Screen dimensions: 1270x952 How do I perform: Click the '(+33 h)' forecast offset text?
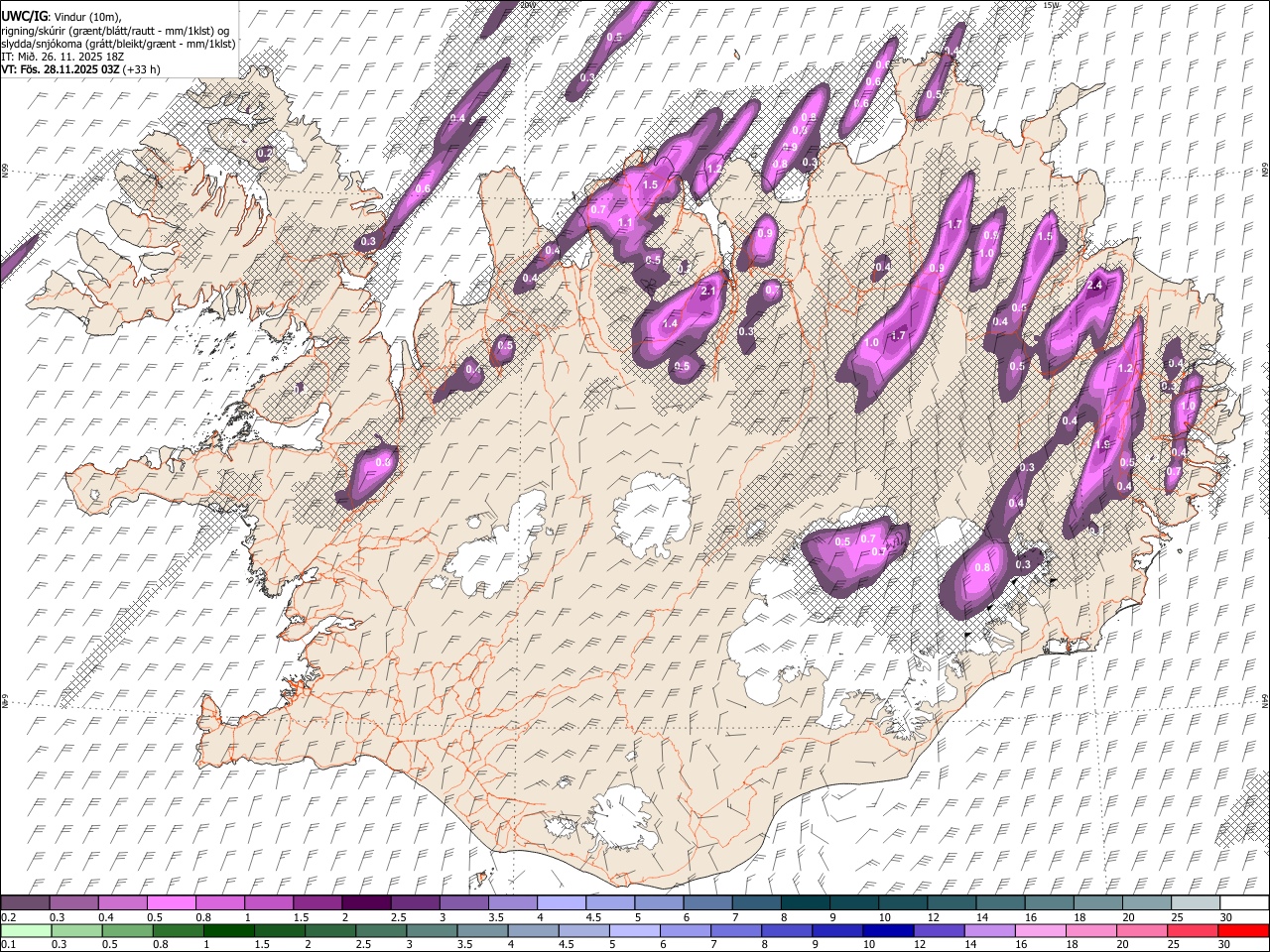142,69
